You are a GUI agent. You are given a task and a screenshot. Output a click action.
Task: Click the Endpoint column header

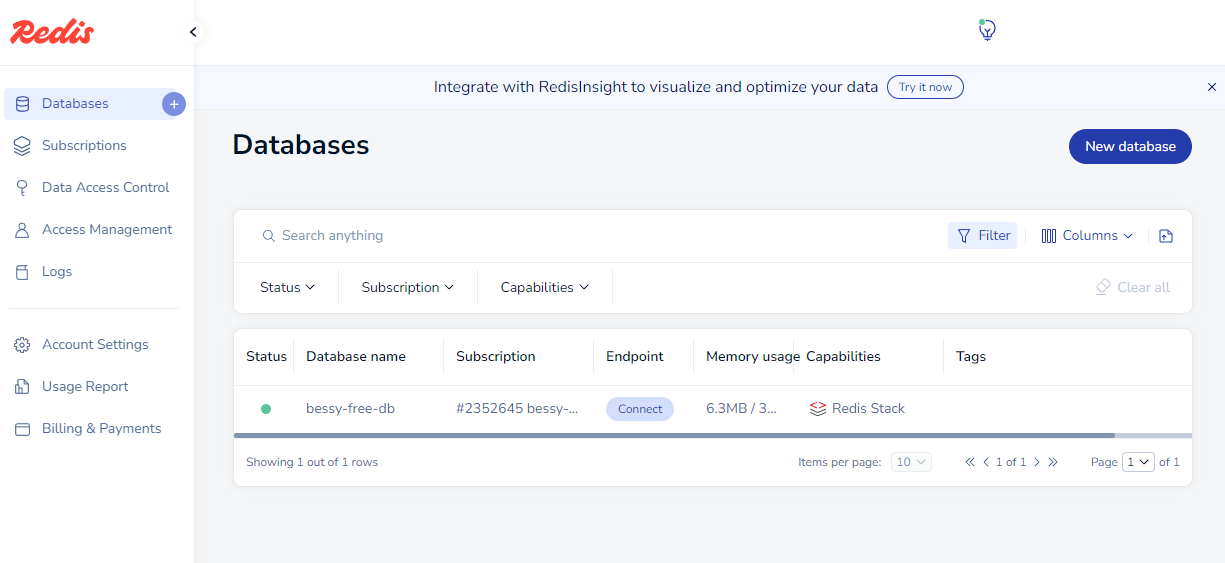click(x=635, y=356)
